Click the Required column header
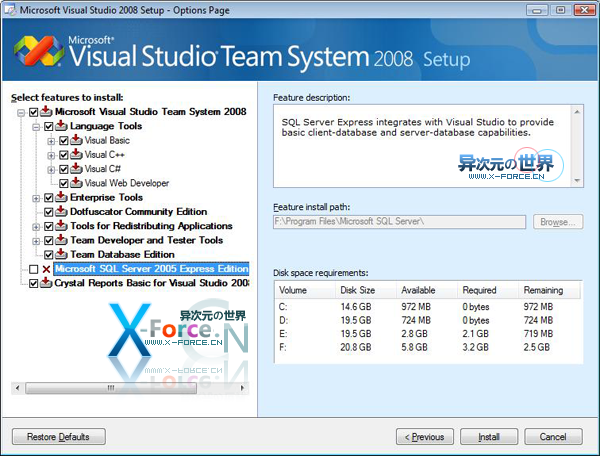The image size is (600, 456). pyautogui.click(x=488, y=290)
